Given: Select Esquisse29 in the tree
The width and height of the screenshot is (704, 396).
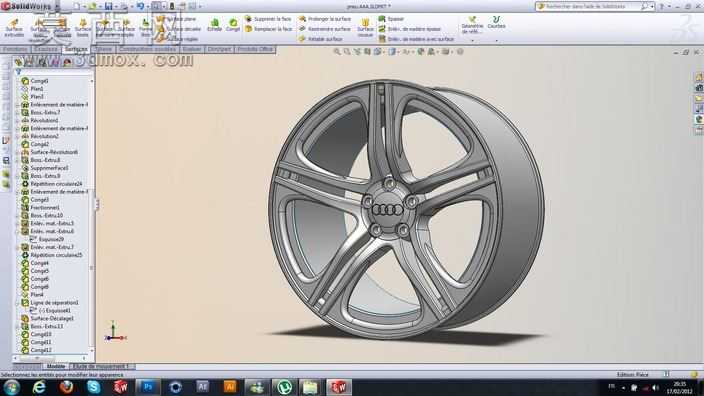Looking at the screenshot, I should pyautogui.click(x=47, y=239).
